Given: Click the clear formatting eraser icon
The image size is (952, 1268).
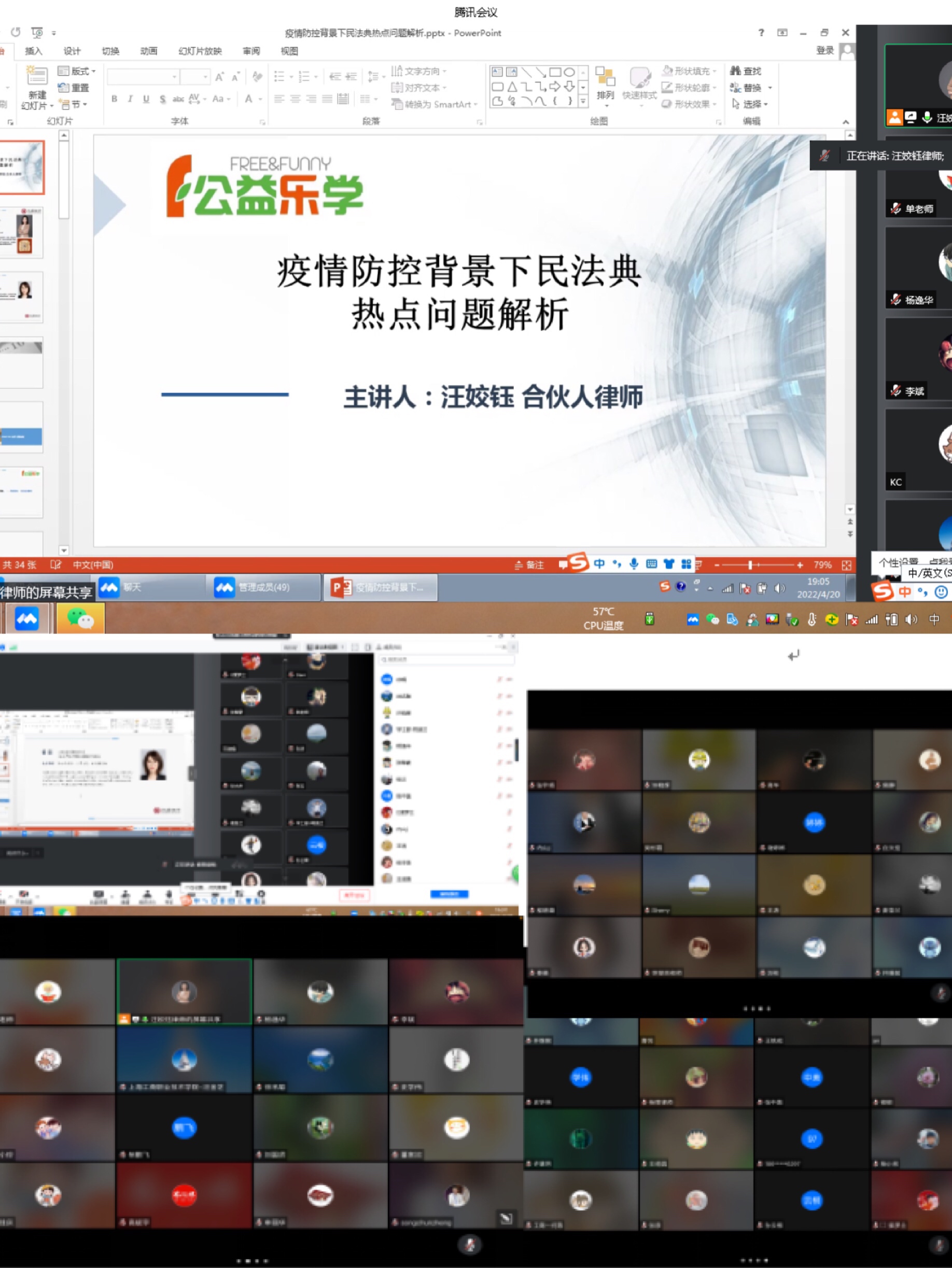Looking at the screenshot, I should [x=258, y=76].
